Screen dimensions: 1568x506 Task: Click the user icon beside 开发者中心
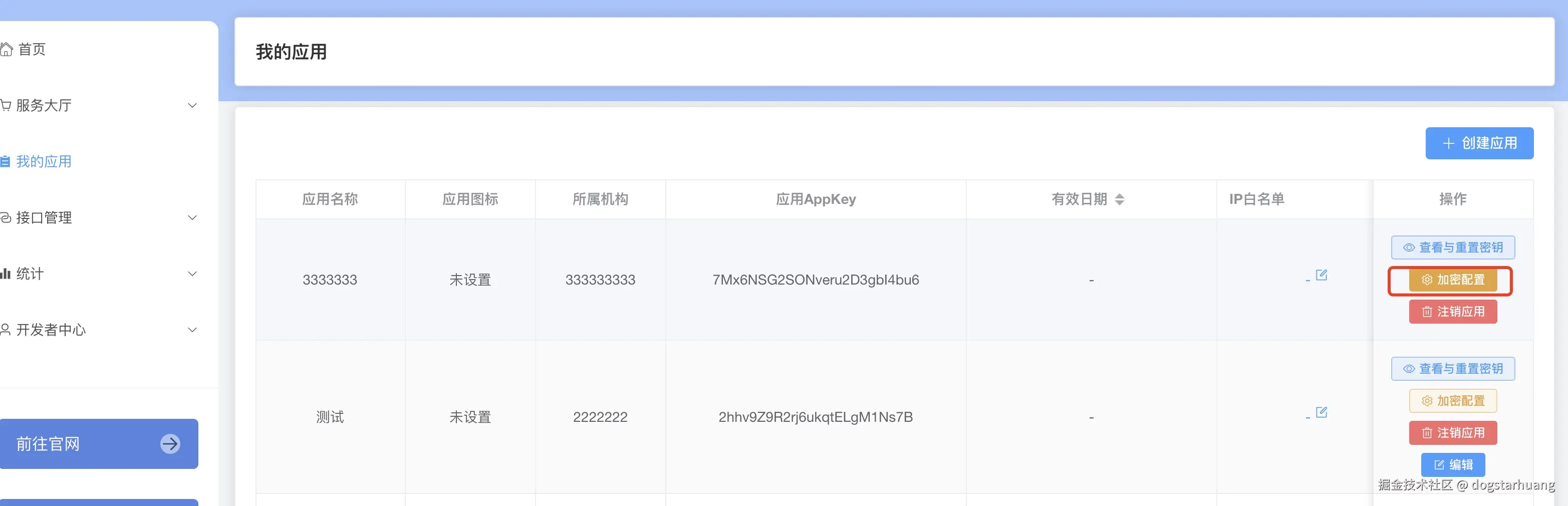point(6,330)
